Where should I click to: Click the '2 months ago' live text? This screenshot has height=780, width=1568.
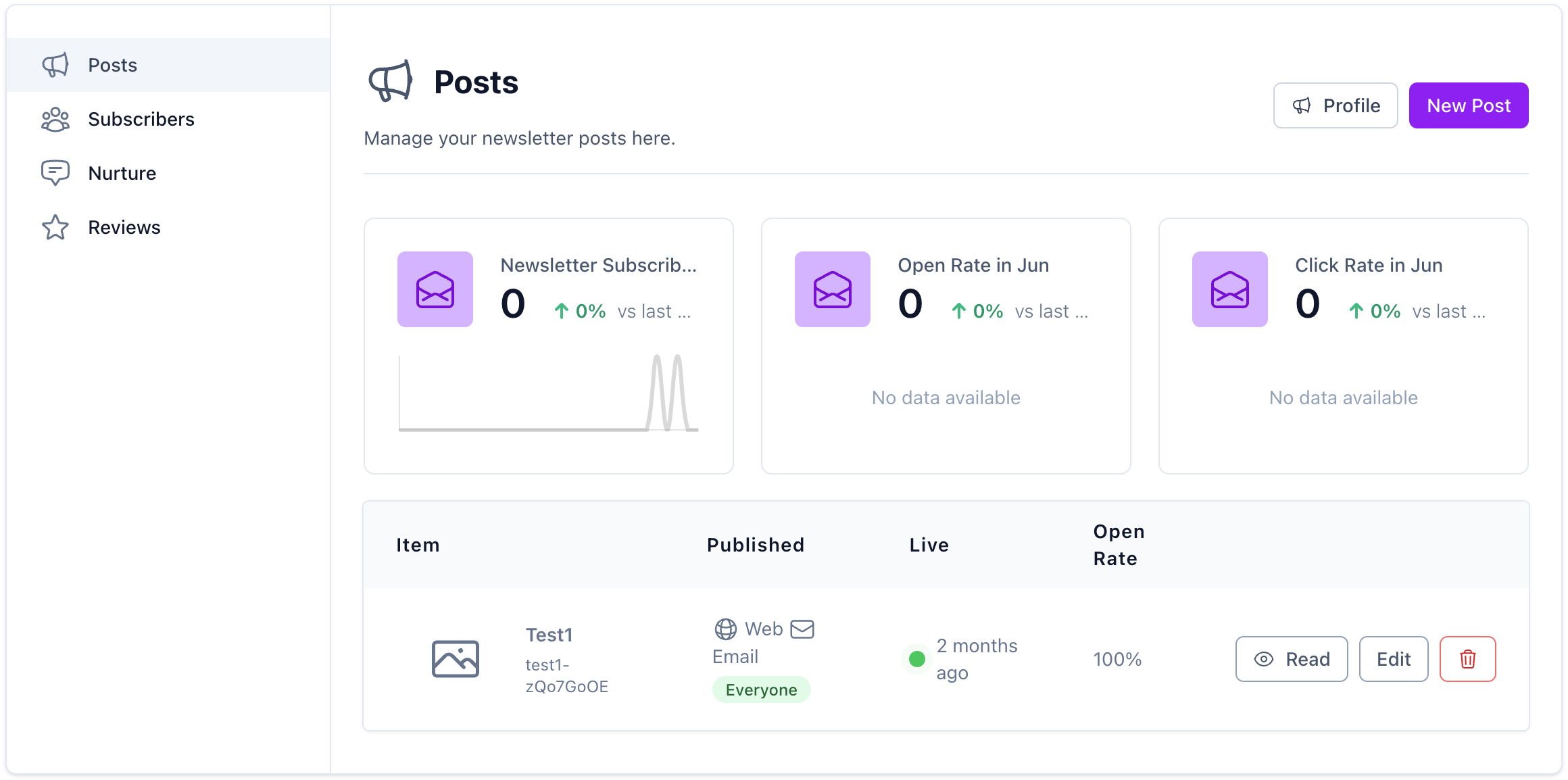coord(977,659)
